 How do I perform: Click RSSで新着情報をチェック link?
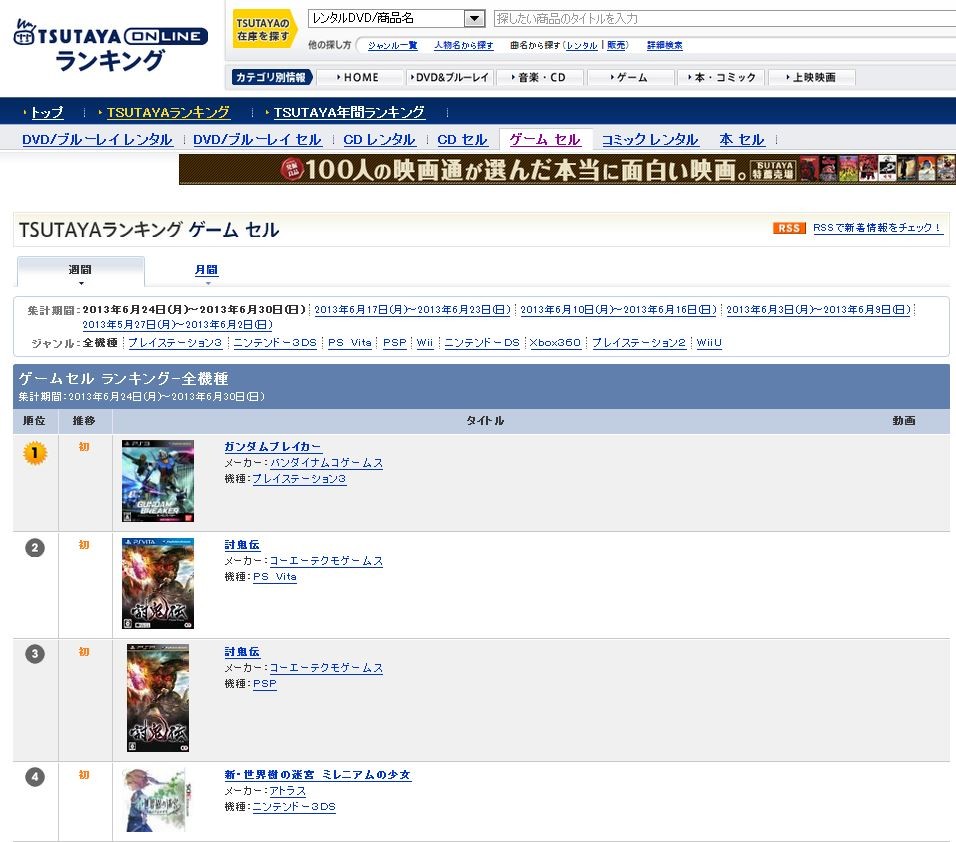(x=877, y=227)
